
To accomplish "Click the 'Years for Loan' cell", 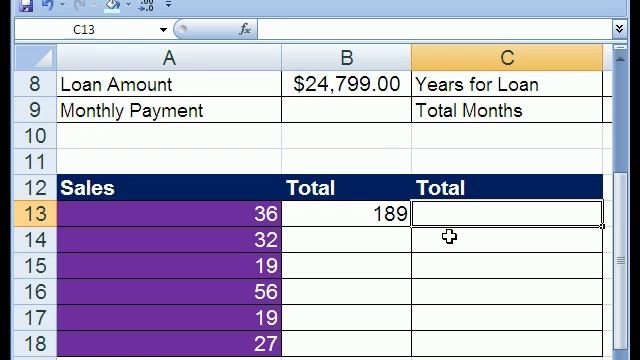I will (507, 84).
